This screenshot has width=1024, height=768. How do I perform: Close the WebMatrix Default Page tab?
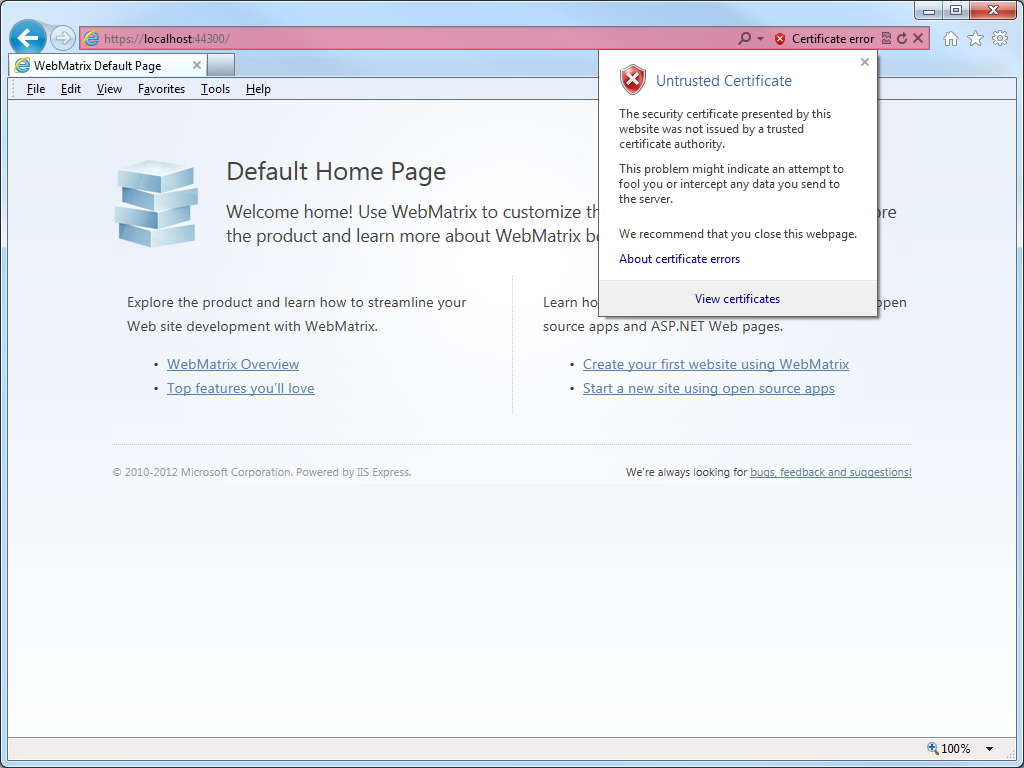197,65
